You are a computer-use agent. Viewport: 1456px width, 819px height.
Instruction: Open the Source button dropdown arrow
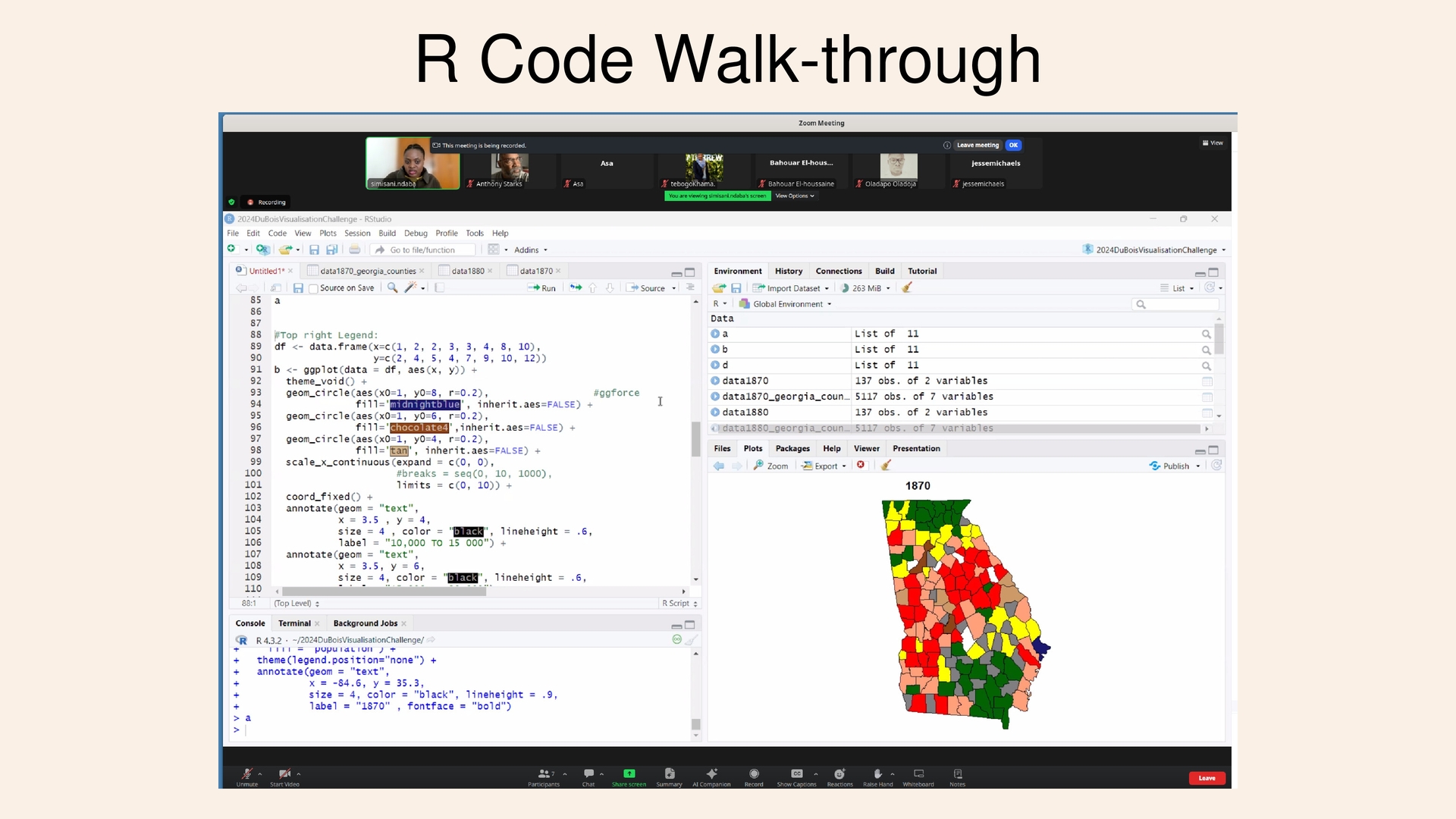673,288
